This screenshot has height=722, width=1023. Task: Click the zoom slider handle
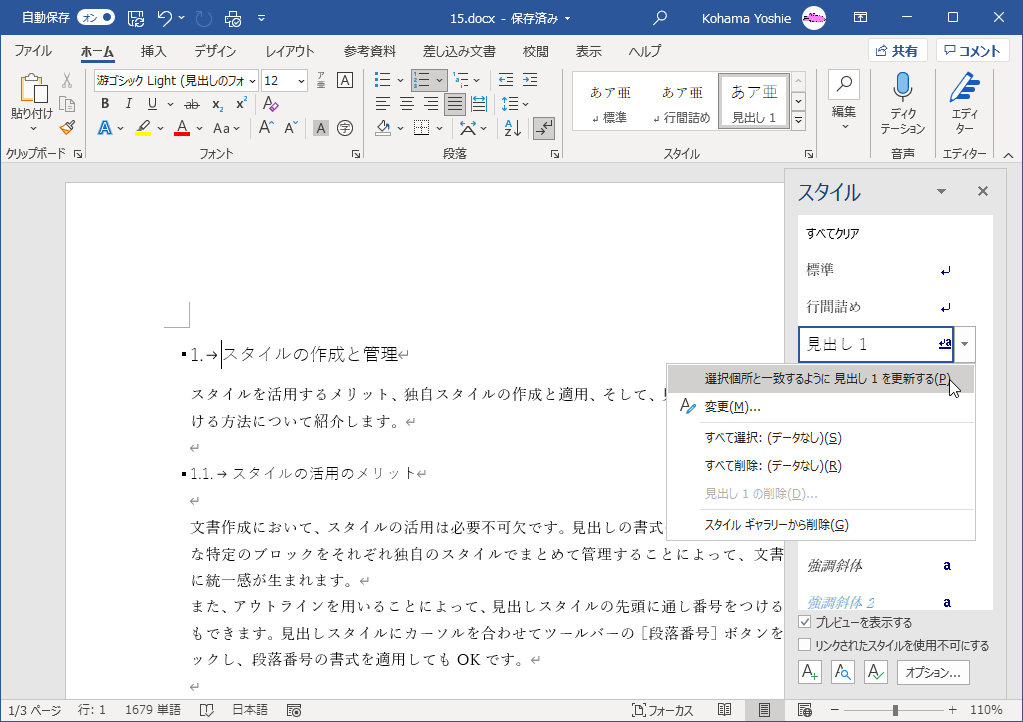(895, 710)
